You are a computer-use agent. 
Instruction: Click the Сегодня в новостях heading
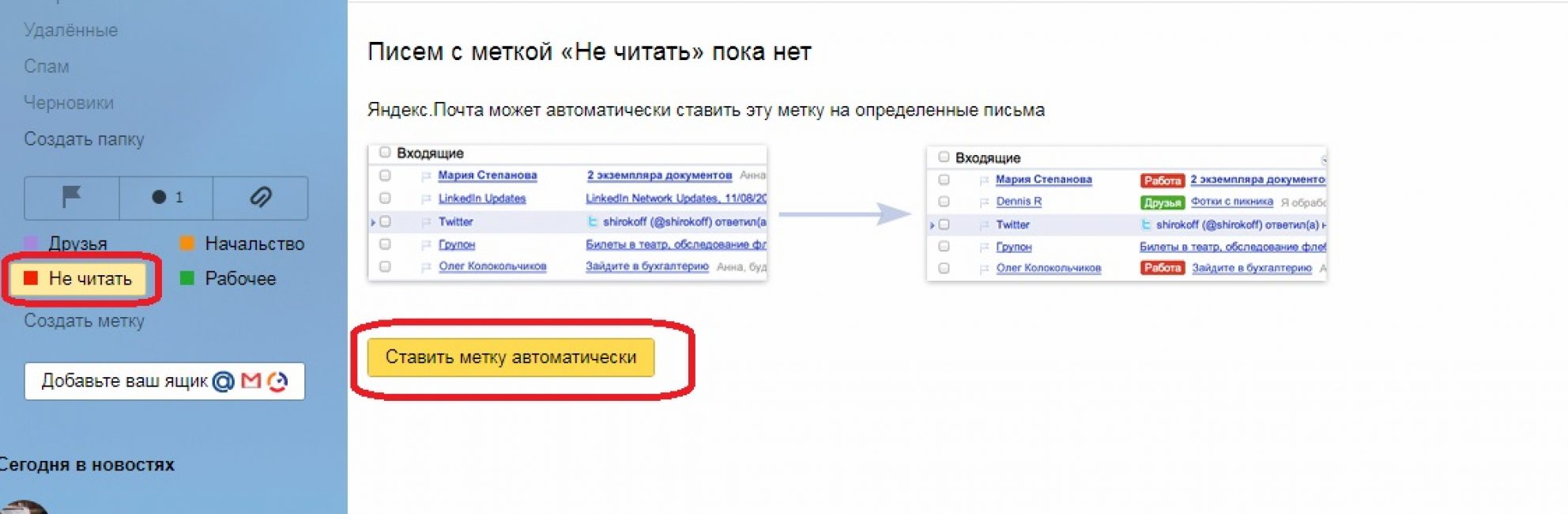(86, 465)
